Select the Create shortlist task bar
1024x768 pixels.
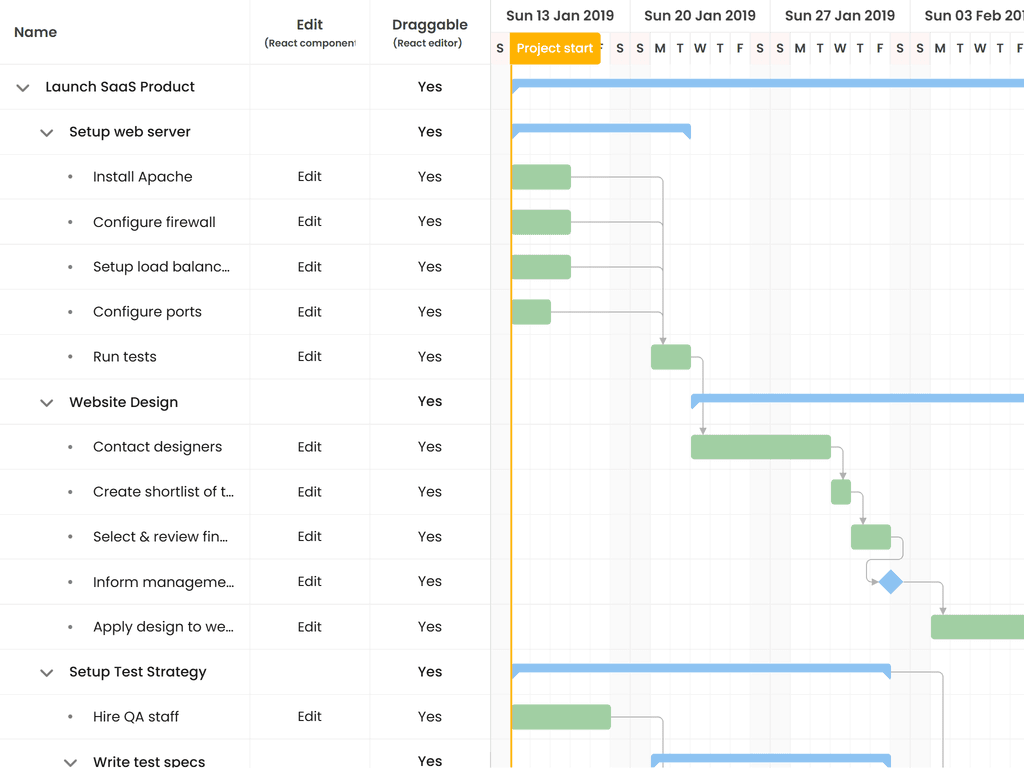(x=840, y=492)
